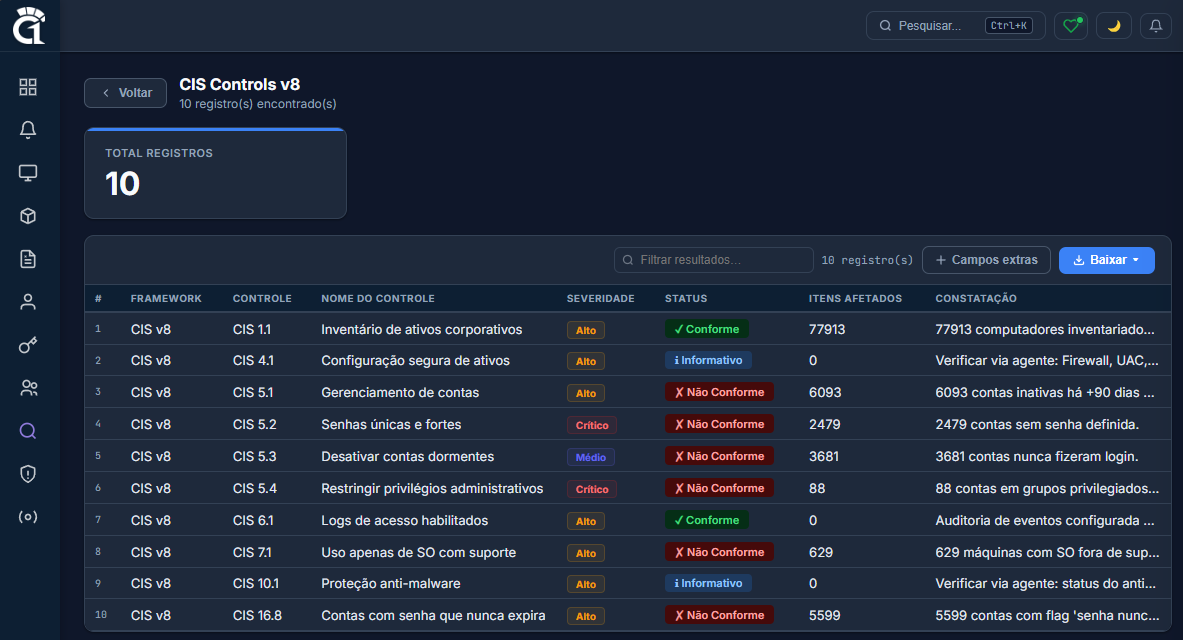Open the single user icon in sidebar
The width and height of the screenshot is (1183, 640).
(28, 302)
